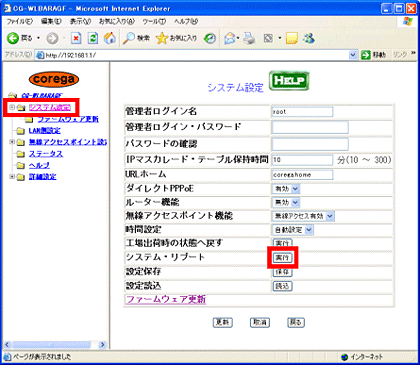This screenshot has width=420, height=365.
Task: Click the green HELP icon
Action: [x=289, y=81]
